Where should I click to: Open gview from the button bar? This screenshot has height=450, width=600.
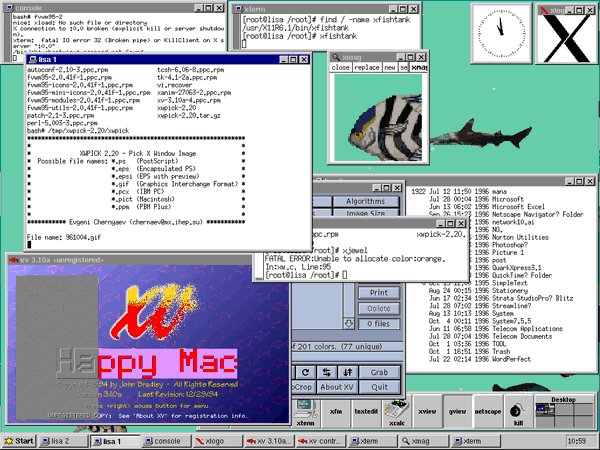(x=457, y=412)
